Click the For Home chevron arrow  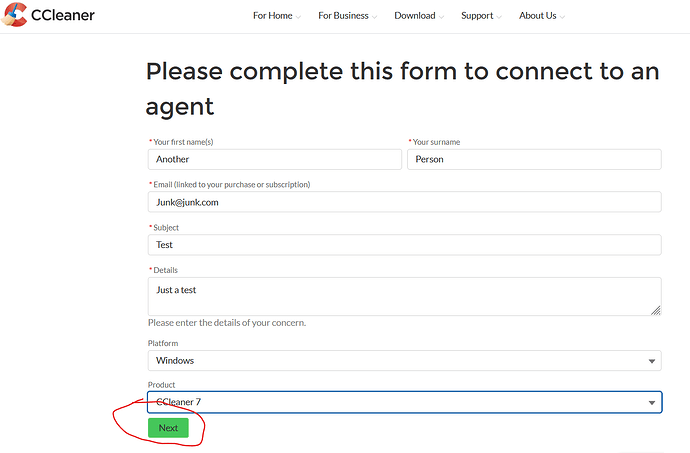point(300,17)
